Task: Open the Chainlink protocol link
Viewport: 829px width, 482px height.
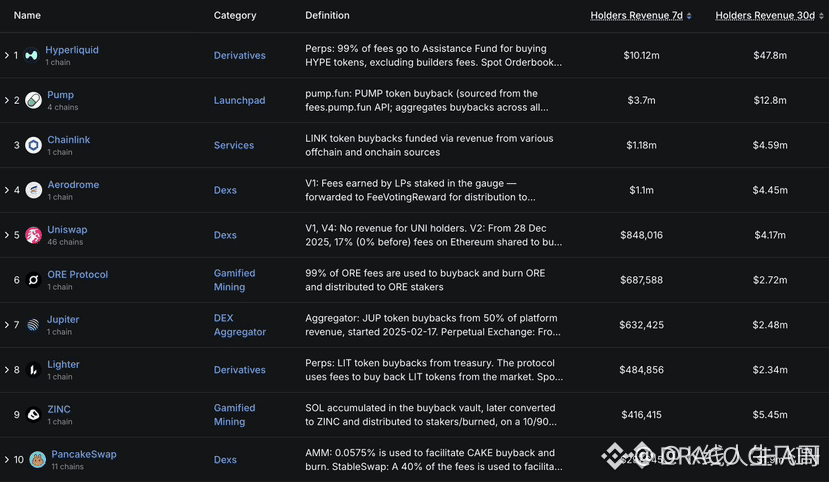Action: (x=69, y=140)
